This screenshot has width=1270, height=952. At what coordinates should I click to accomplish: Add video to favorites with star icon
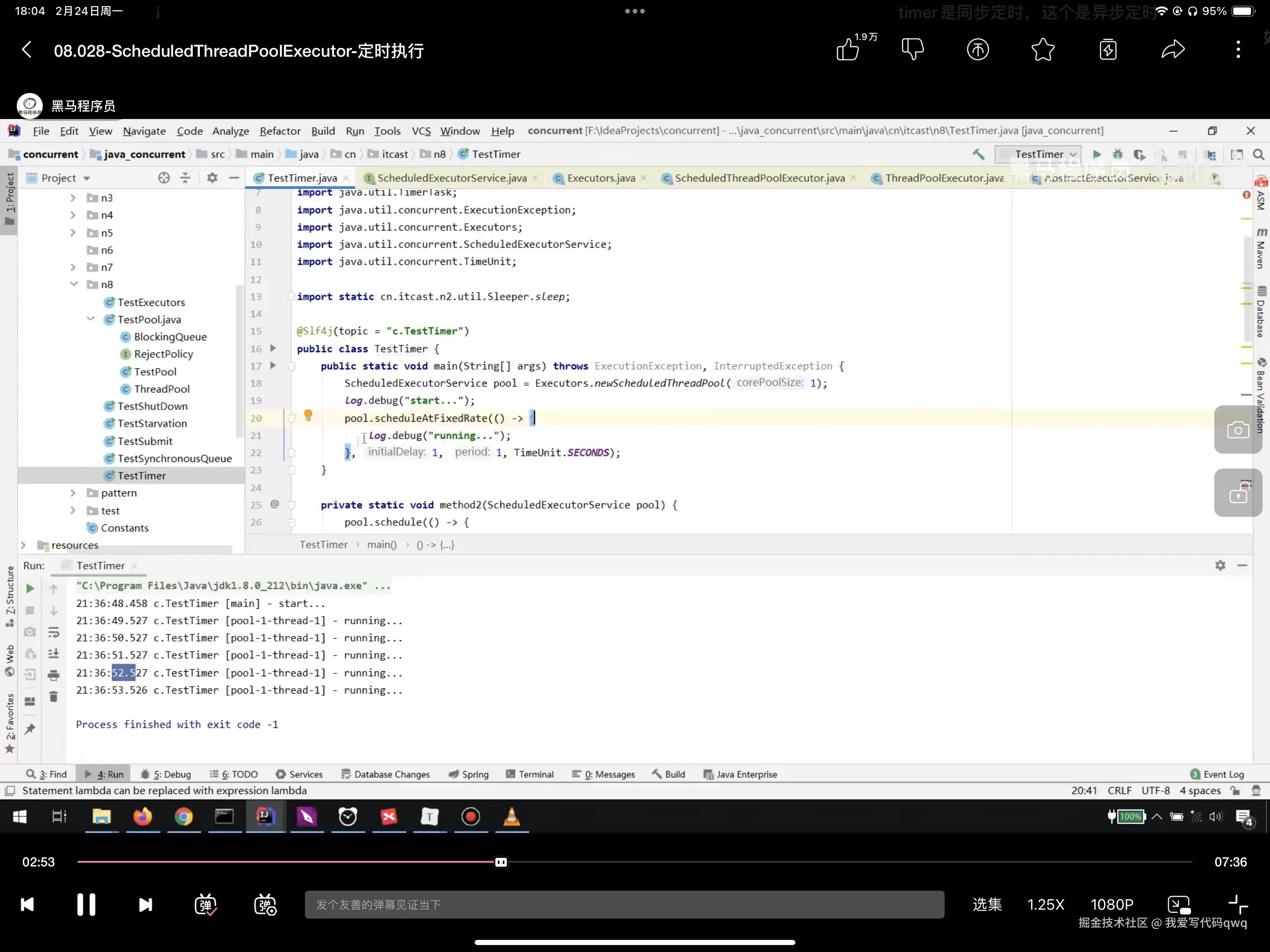pos(1043,50)
